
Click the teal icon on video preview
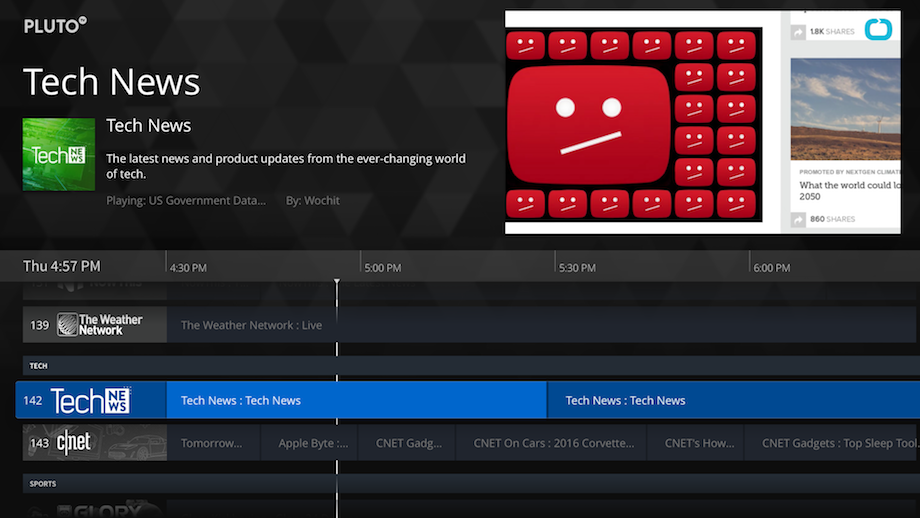click(878, 30)
